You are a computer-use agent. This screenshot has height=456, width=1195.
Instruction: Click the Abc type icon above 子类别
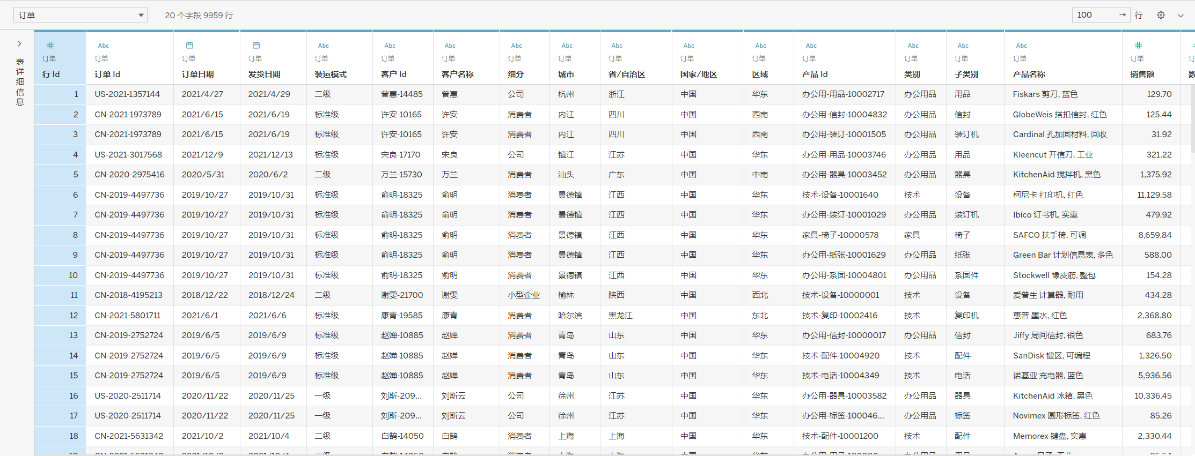(x=963, y=46)
